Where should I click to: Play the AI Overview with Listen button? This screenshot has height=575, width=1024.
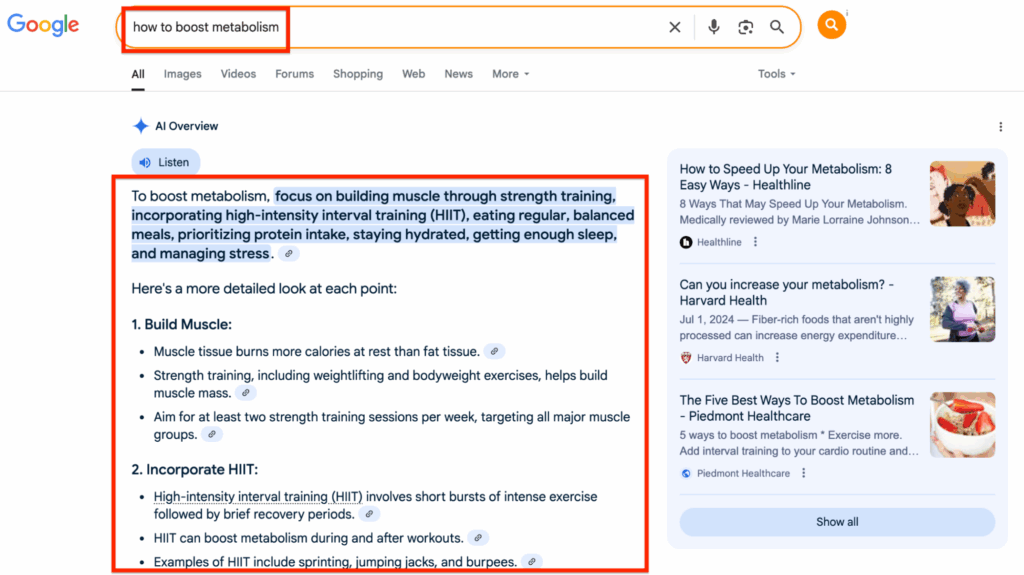[166, 162]
